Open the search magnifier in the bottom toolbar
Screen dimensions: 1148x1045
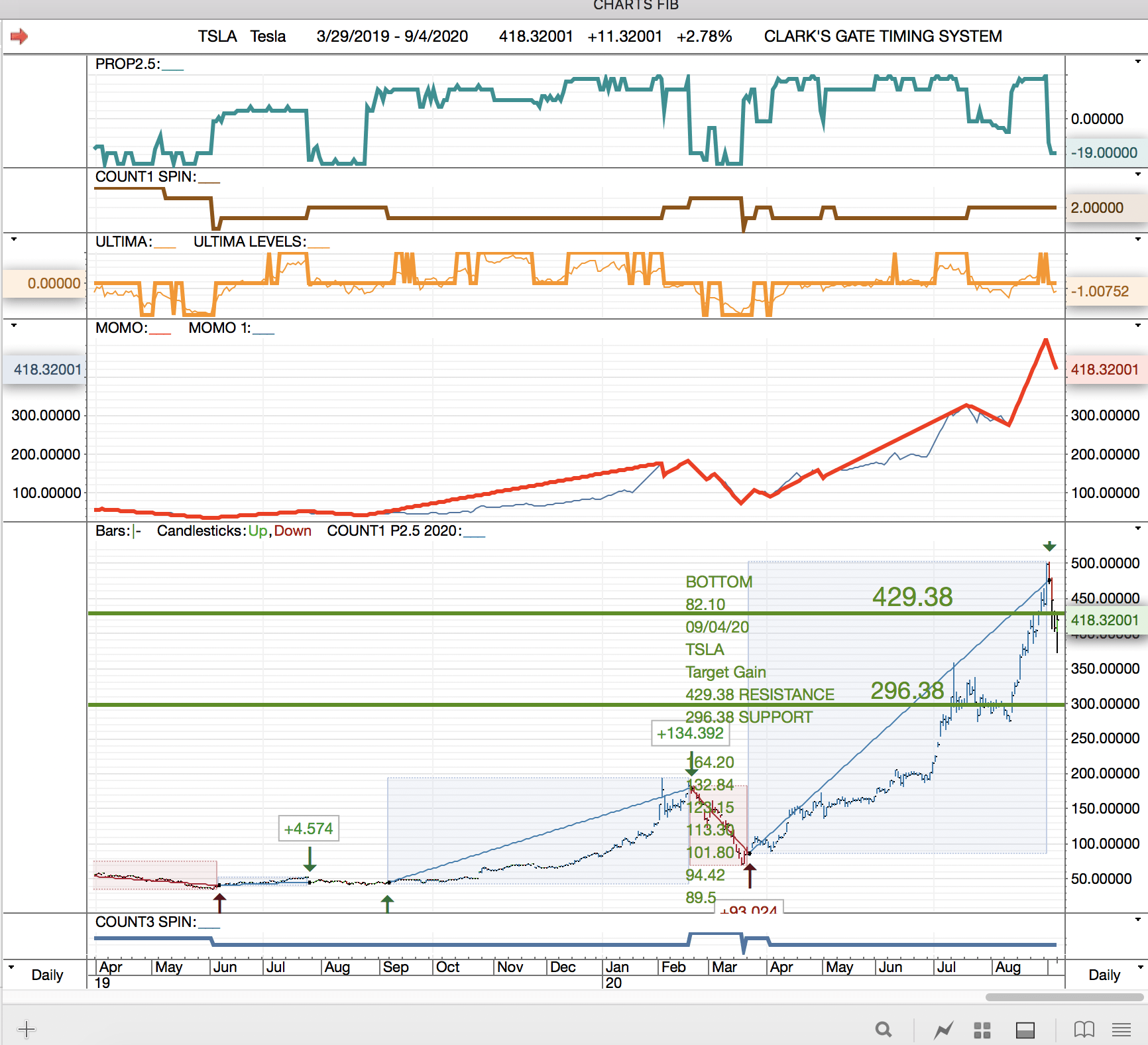pos(883,1030)
